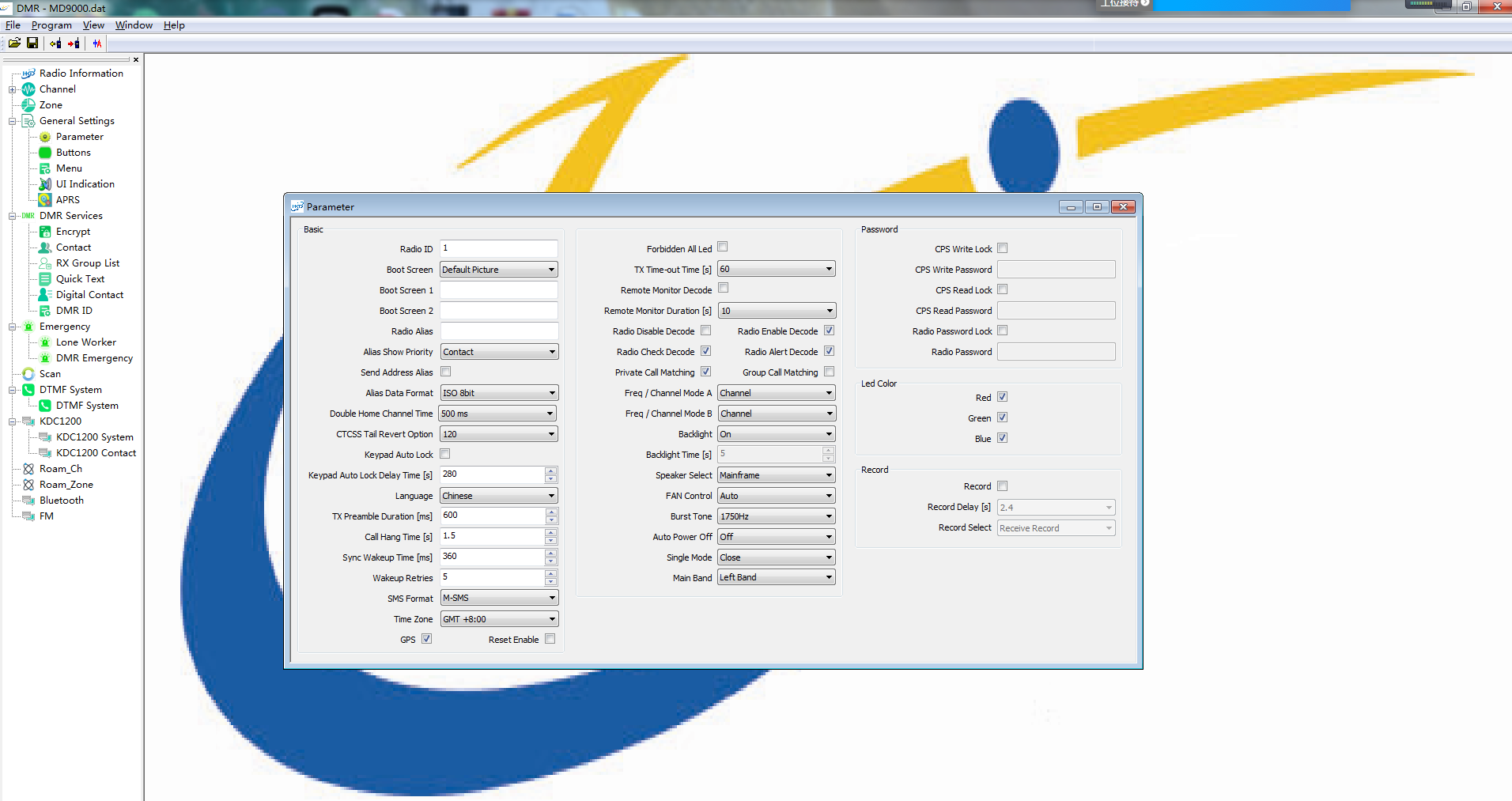Viewport: 1512px width, 801px height.
Task: Open the Program menu
Action: click(x=51, y=25)
